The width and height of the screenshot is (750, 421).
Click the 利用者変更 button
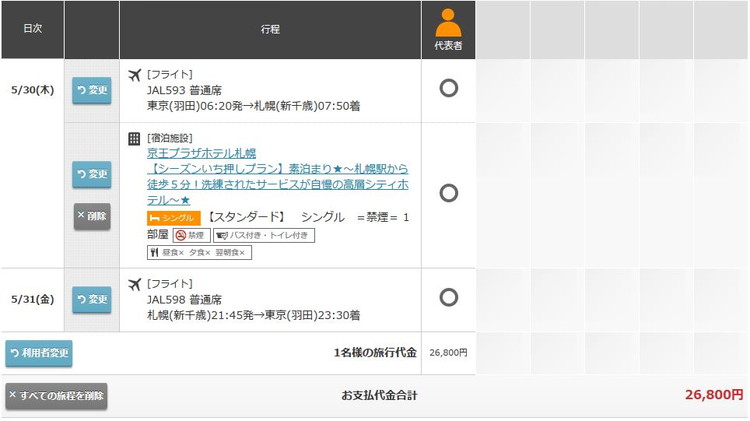40,353
